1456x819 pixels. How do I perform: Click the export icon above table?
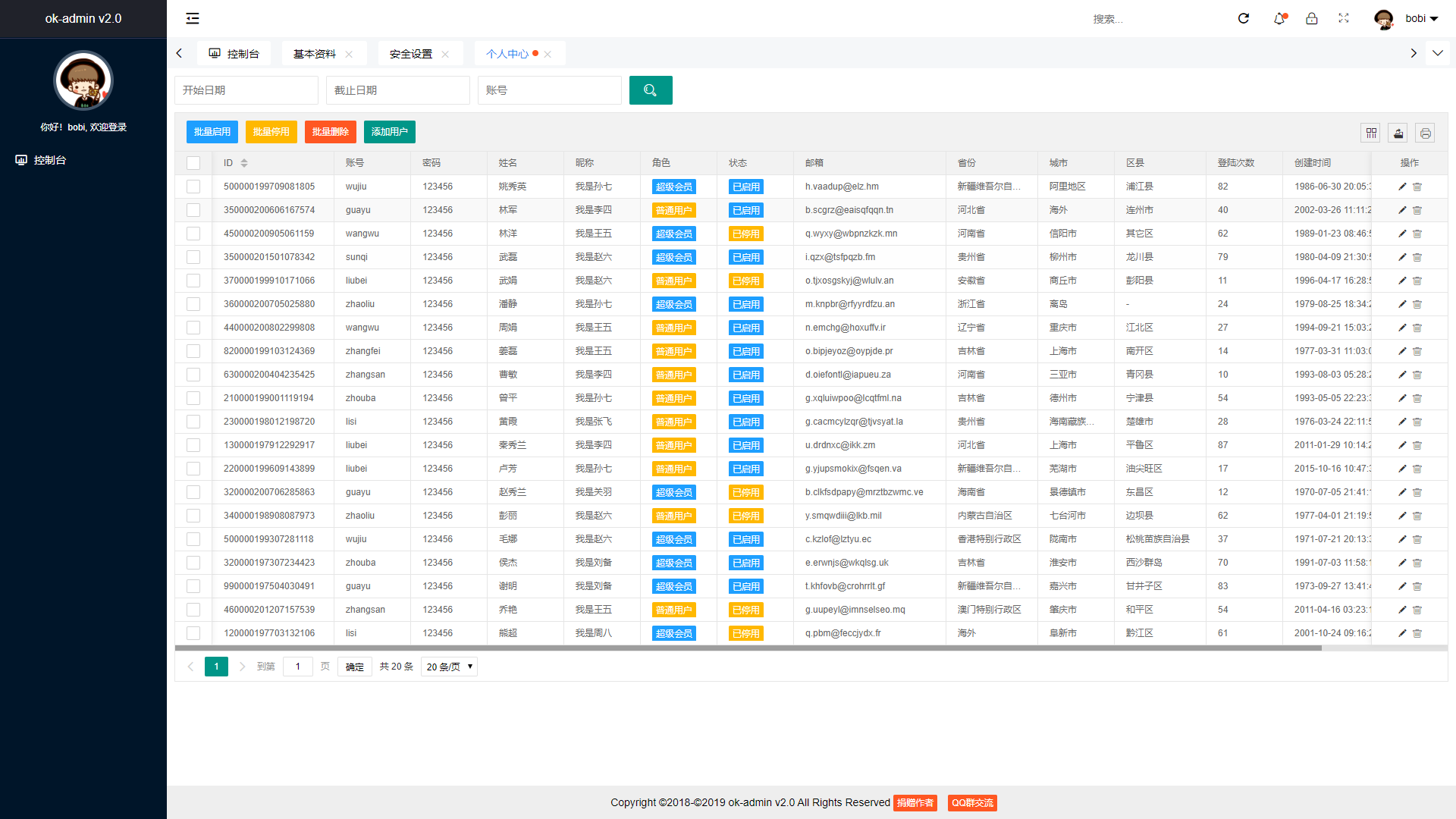coord(1398,133)
